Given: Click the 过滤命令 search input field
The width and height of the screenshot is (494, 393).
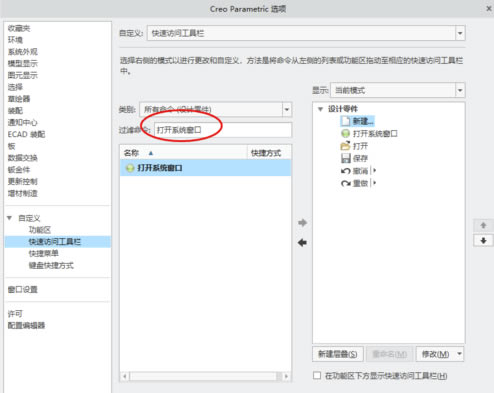Looking at the screenshot, I should pos(223,130).
